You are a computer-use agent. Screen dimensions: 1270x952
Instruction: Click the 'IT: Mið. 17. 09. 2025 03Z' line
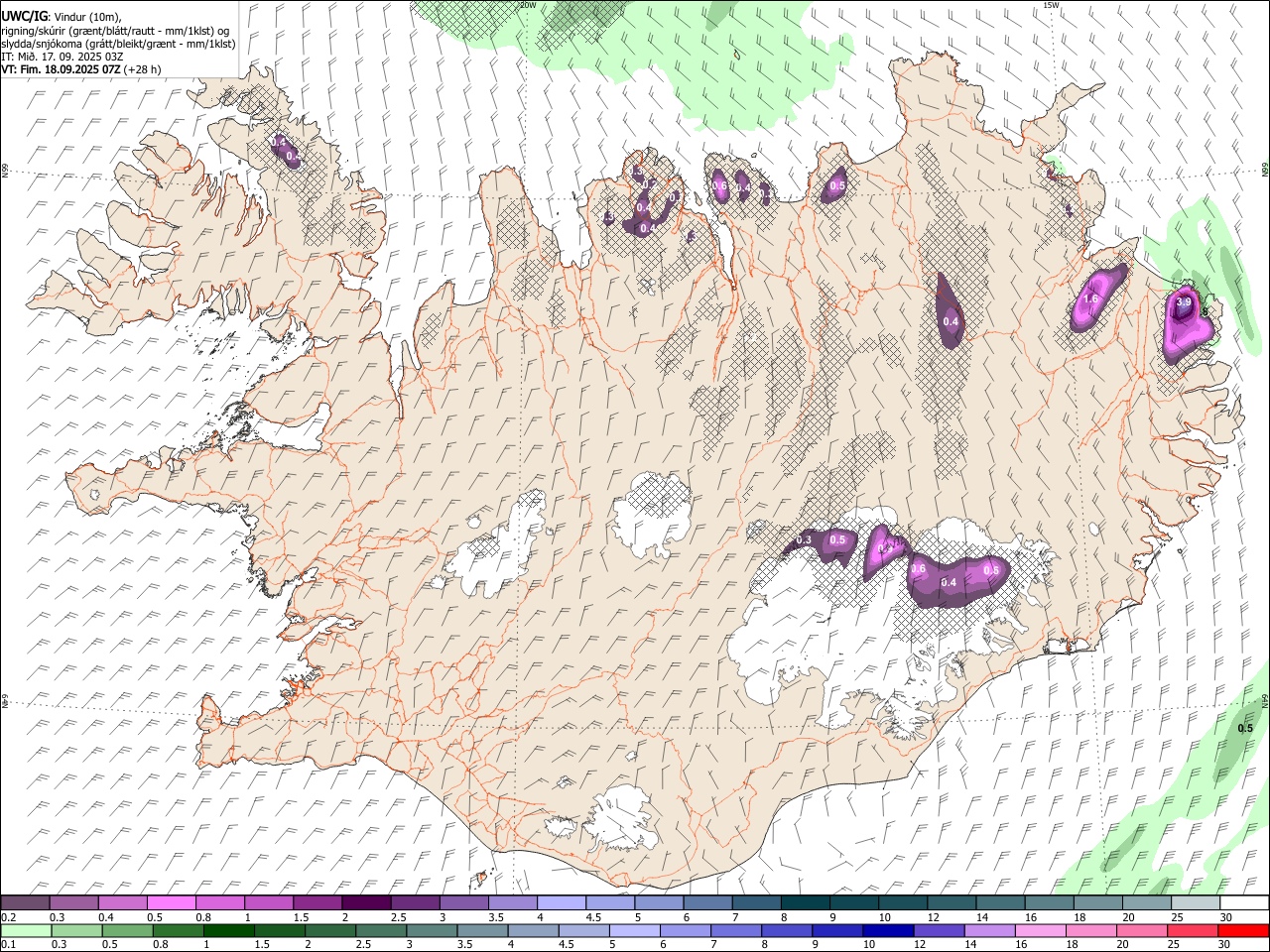point(62,57)
